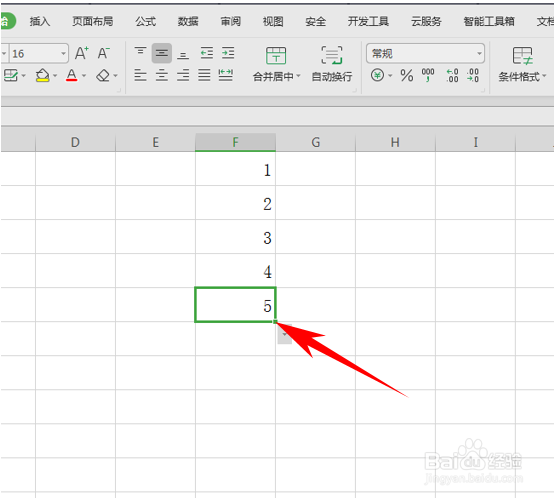Viewport: 554px width, 498px height.
Task: Select column H header
Action: [x=395, y=142]
